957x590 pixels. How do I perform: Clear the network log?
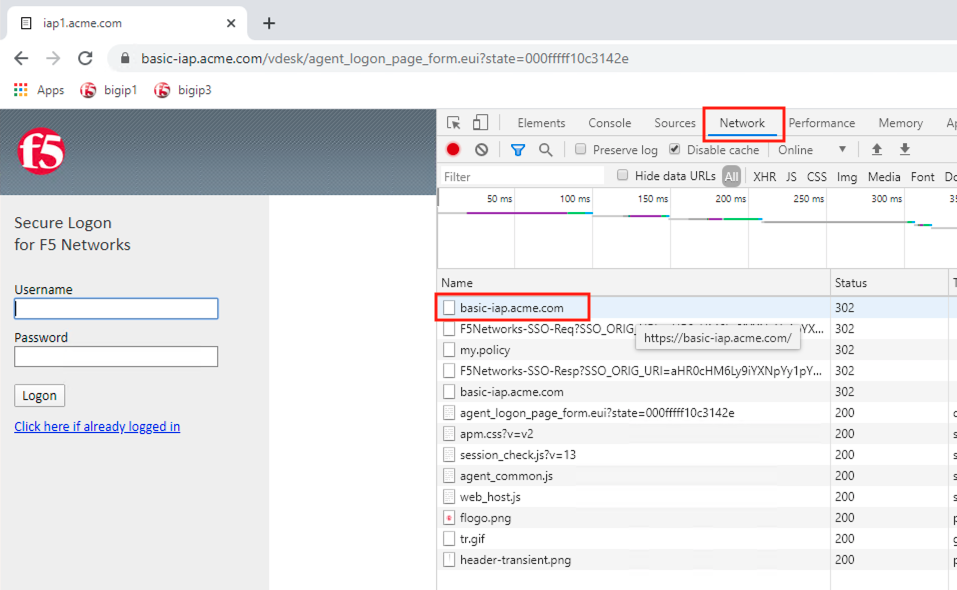tap(482, 149)
